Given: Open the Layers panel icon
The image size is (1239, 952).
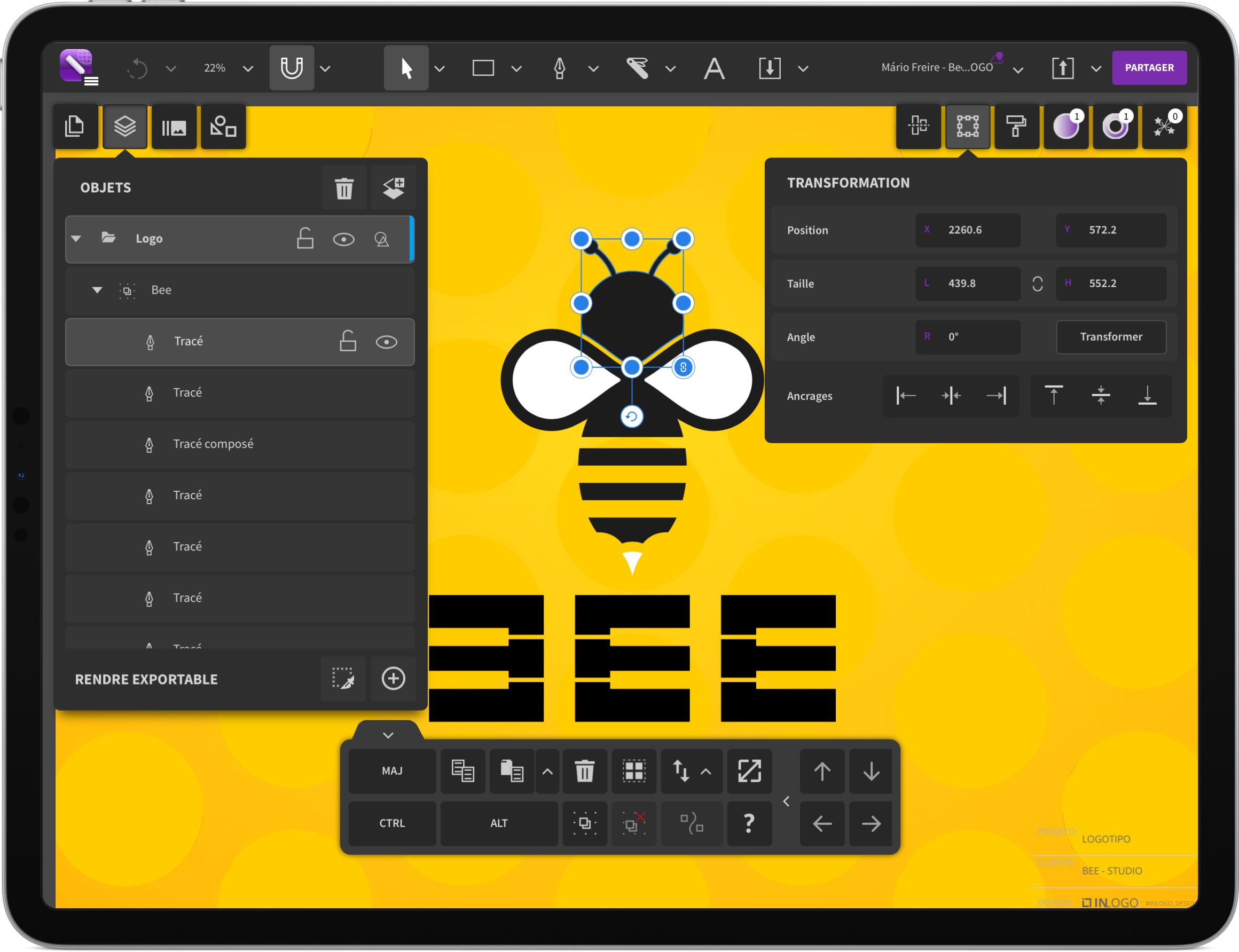Looking at the screenshot, I should coord(124,127).
